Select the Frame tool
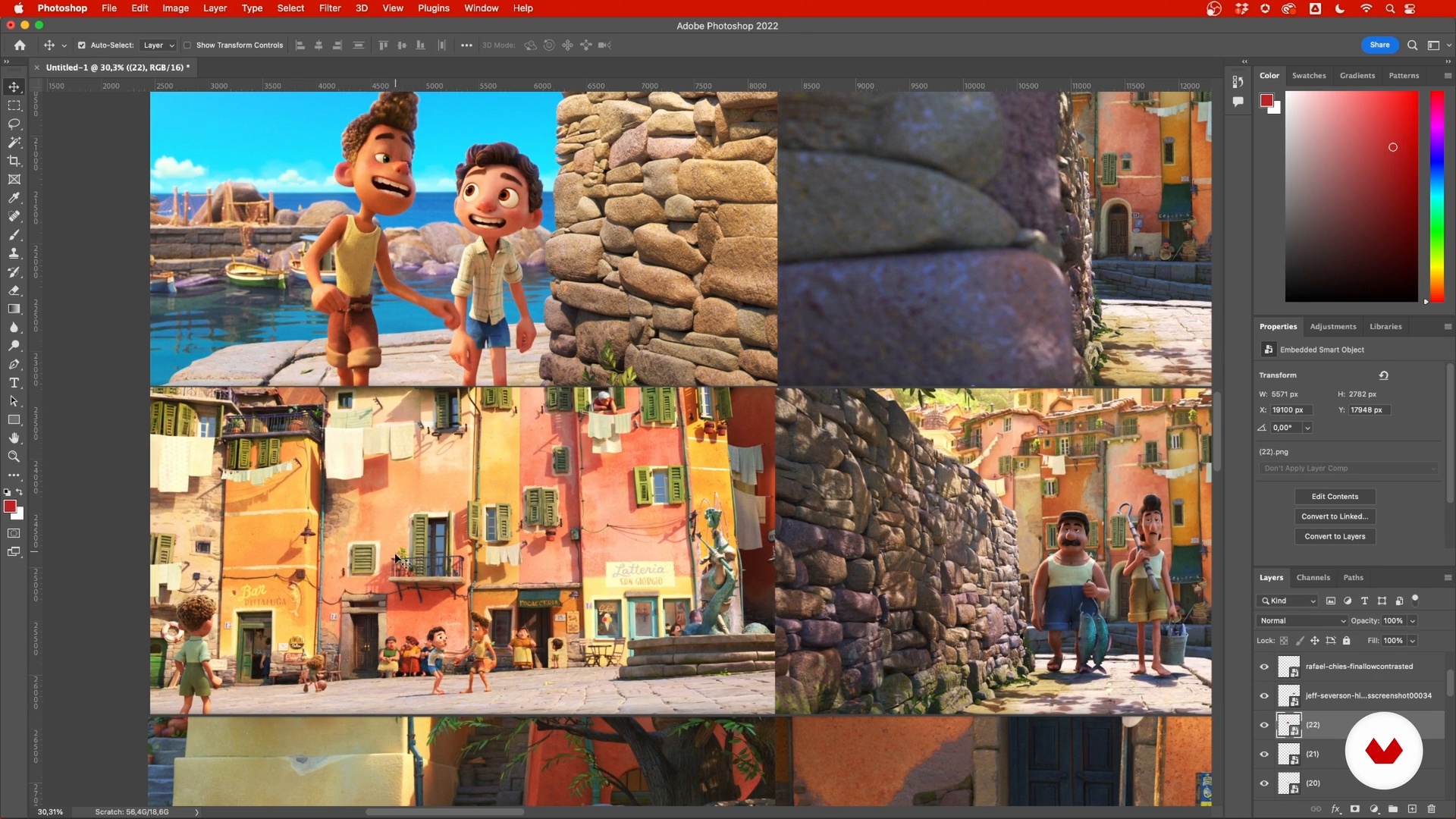Screen dimensions: 1456x819 (x=14, y=180)
